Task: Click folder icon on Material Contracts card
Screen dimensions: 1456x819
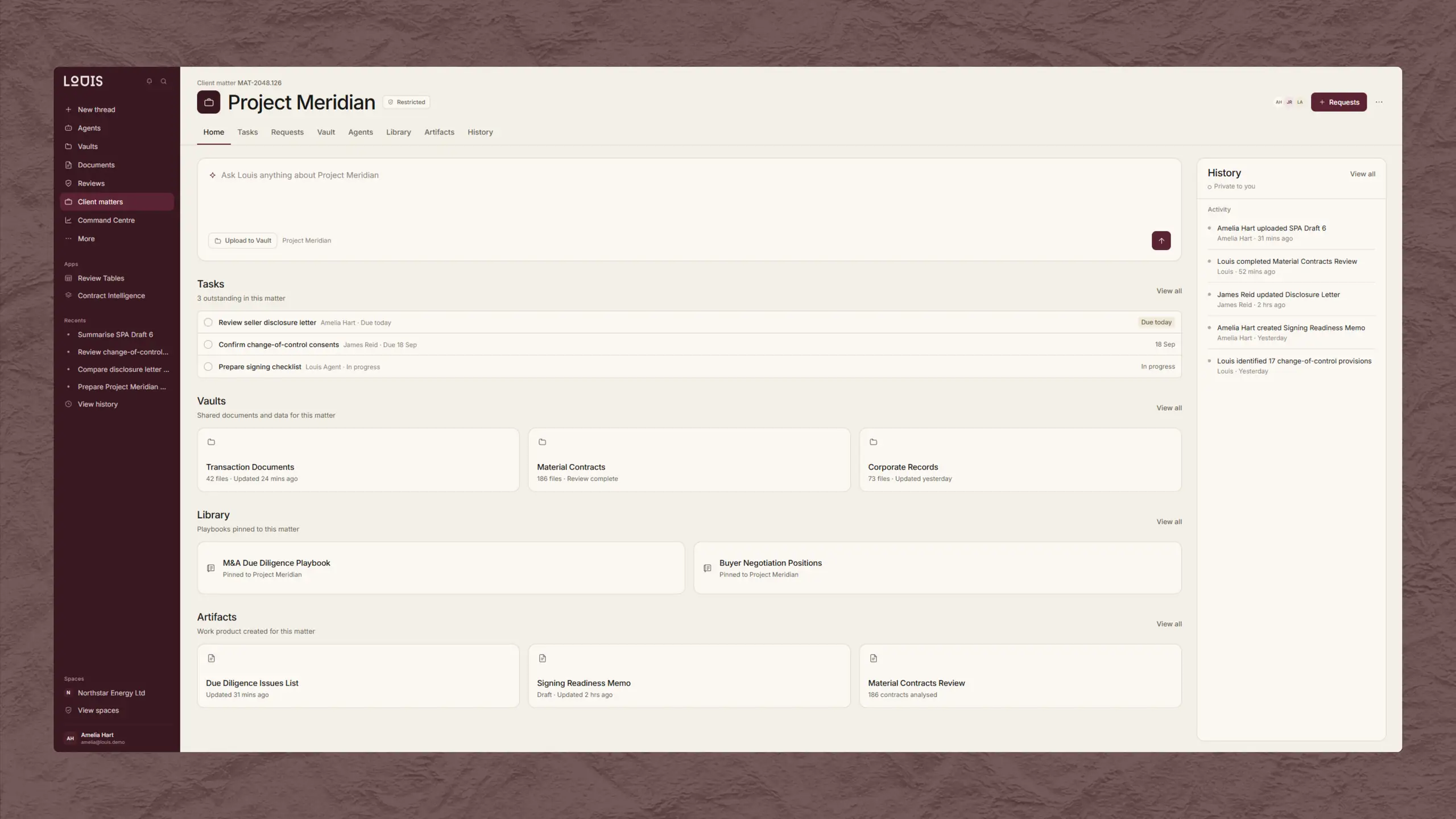Action: click(542, 442)
